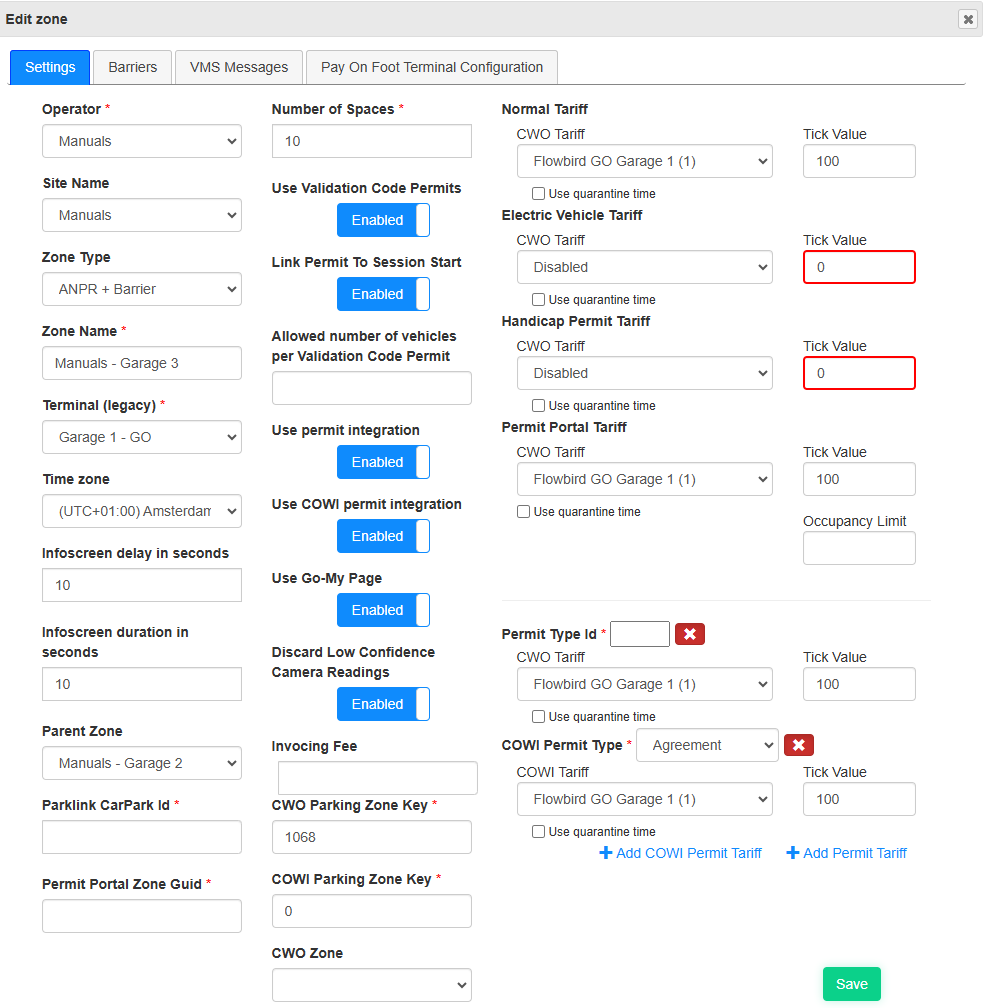This screenshot has width=983, height=1008.
Task: Click the plus icon for Add COWI Permit Tariff
Action: (x=606, y=853)
